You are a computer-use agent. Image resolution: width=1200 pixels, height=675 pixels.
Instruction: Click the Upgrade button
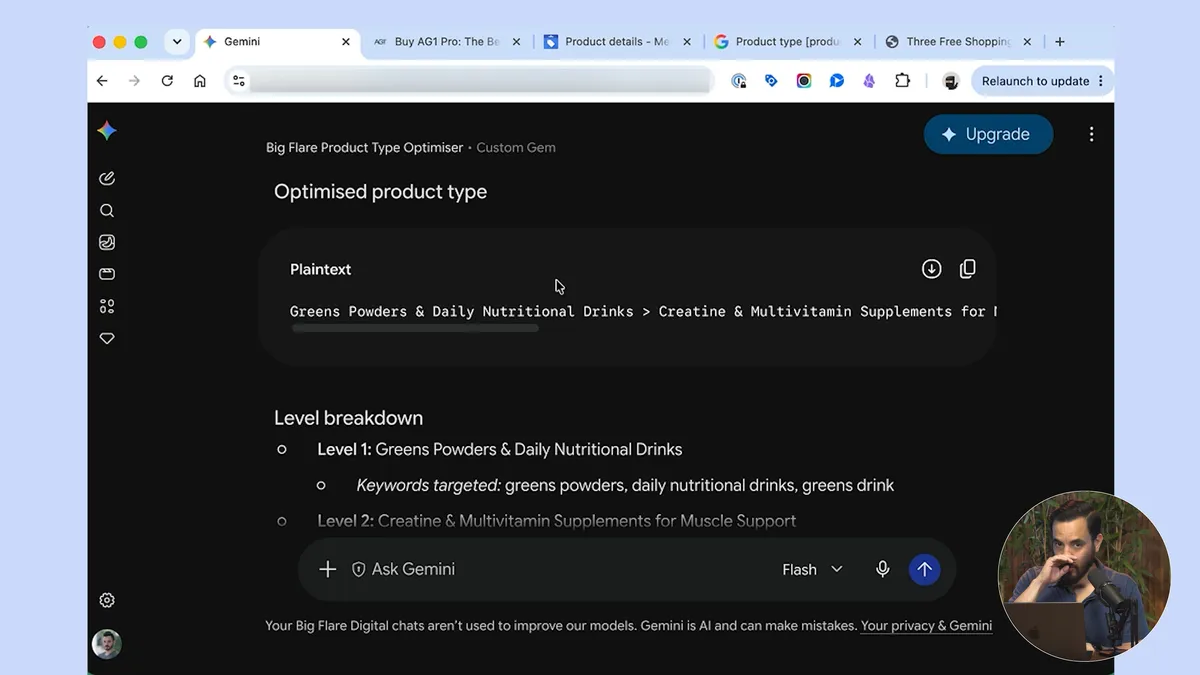click(988, 134)
